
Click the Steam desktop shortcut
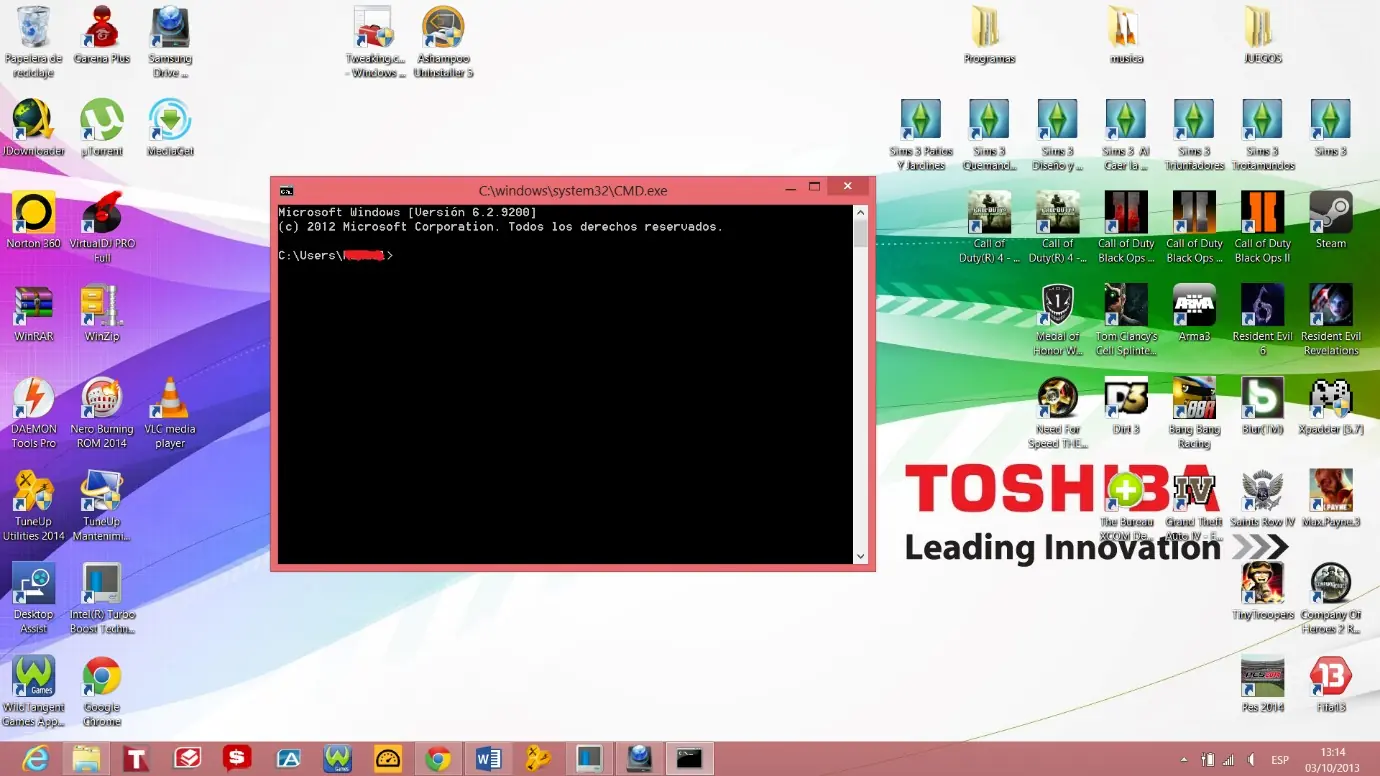tap(1330, 221)
